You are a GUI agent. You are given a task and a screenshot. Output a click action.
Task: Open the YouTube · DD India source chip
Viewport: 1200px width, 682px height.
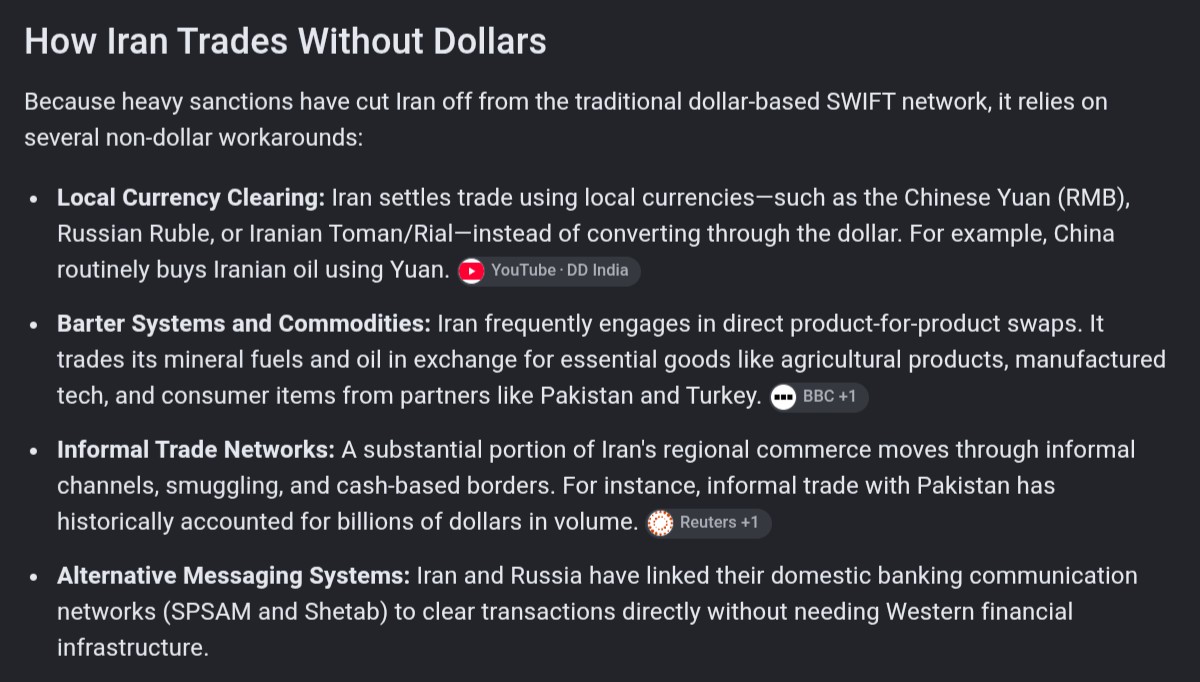pyautogui.click(x=548, y=271)
